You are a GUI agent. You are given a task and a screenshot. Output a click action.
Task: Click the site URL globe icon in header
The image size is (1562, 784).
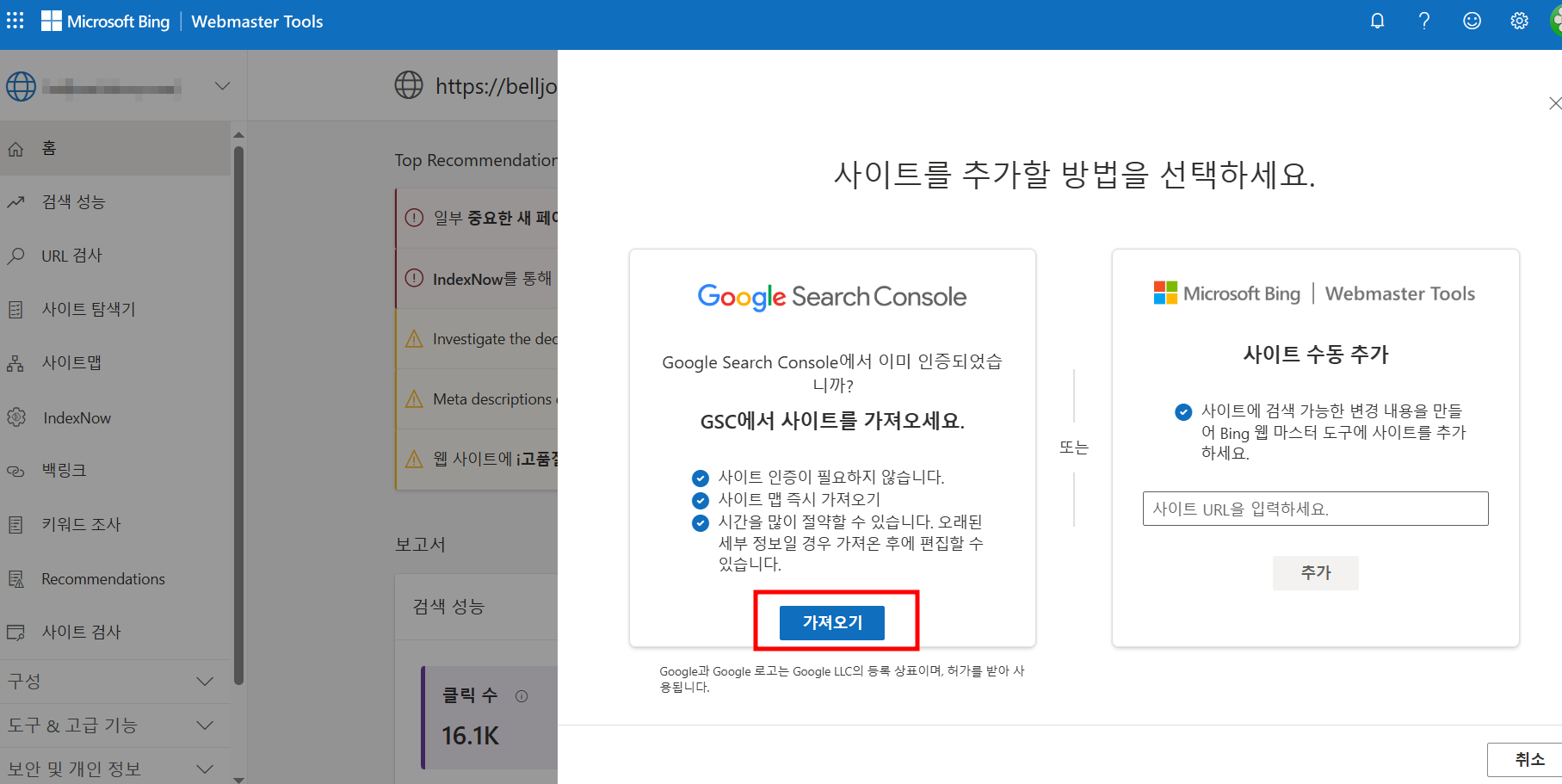[409, 85]
